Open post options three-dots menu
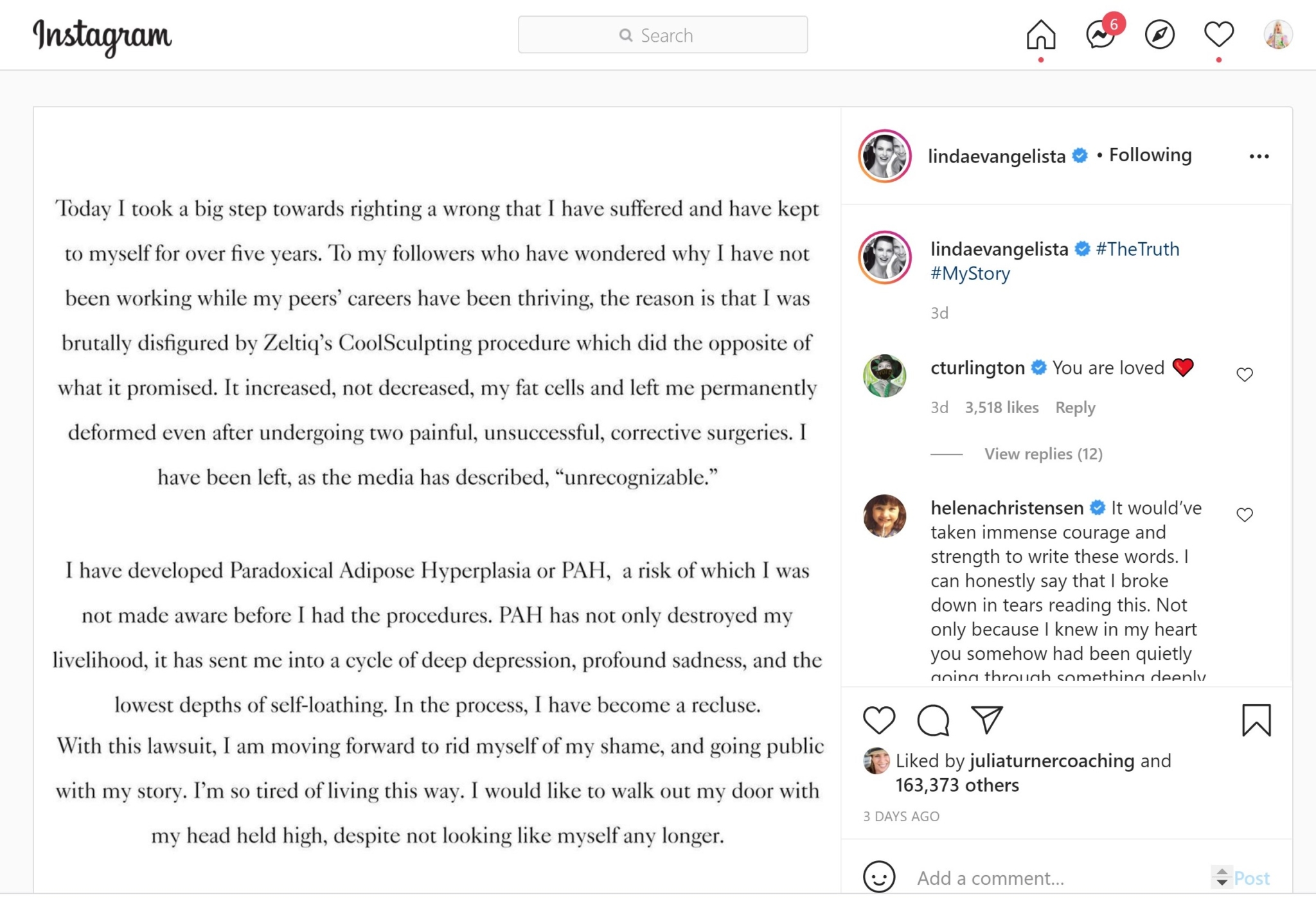The image size is (1316, 915). click(1259, 156)
